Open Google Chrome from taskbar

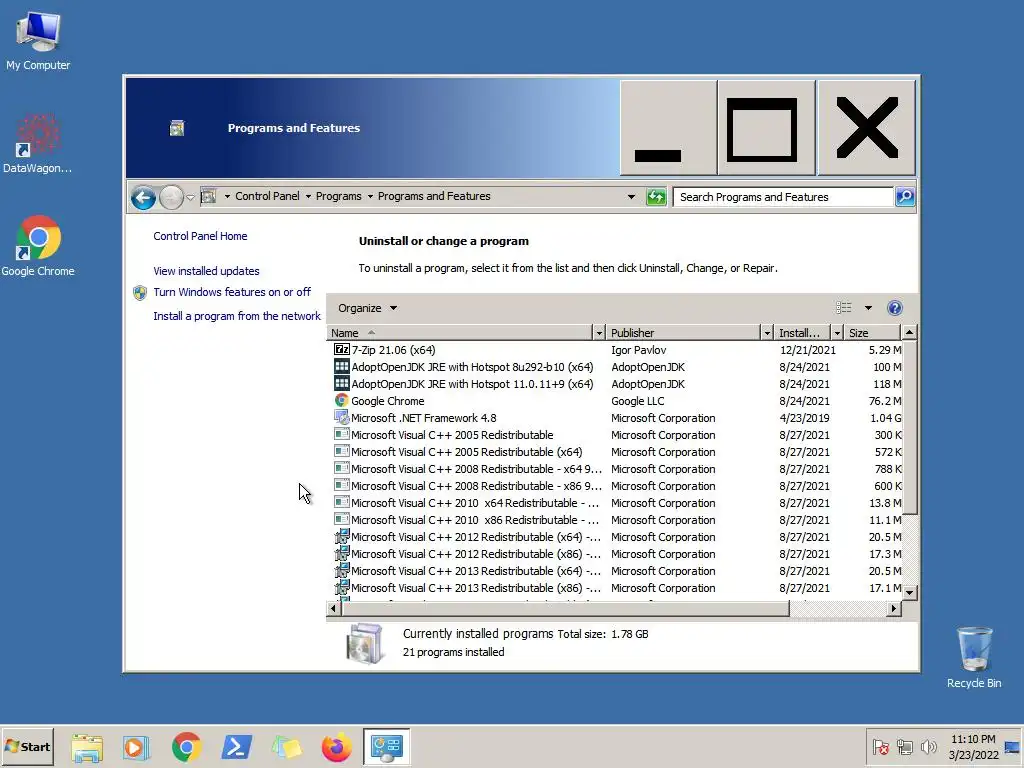[x=186, y=747]
